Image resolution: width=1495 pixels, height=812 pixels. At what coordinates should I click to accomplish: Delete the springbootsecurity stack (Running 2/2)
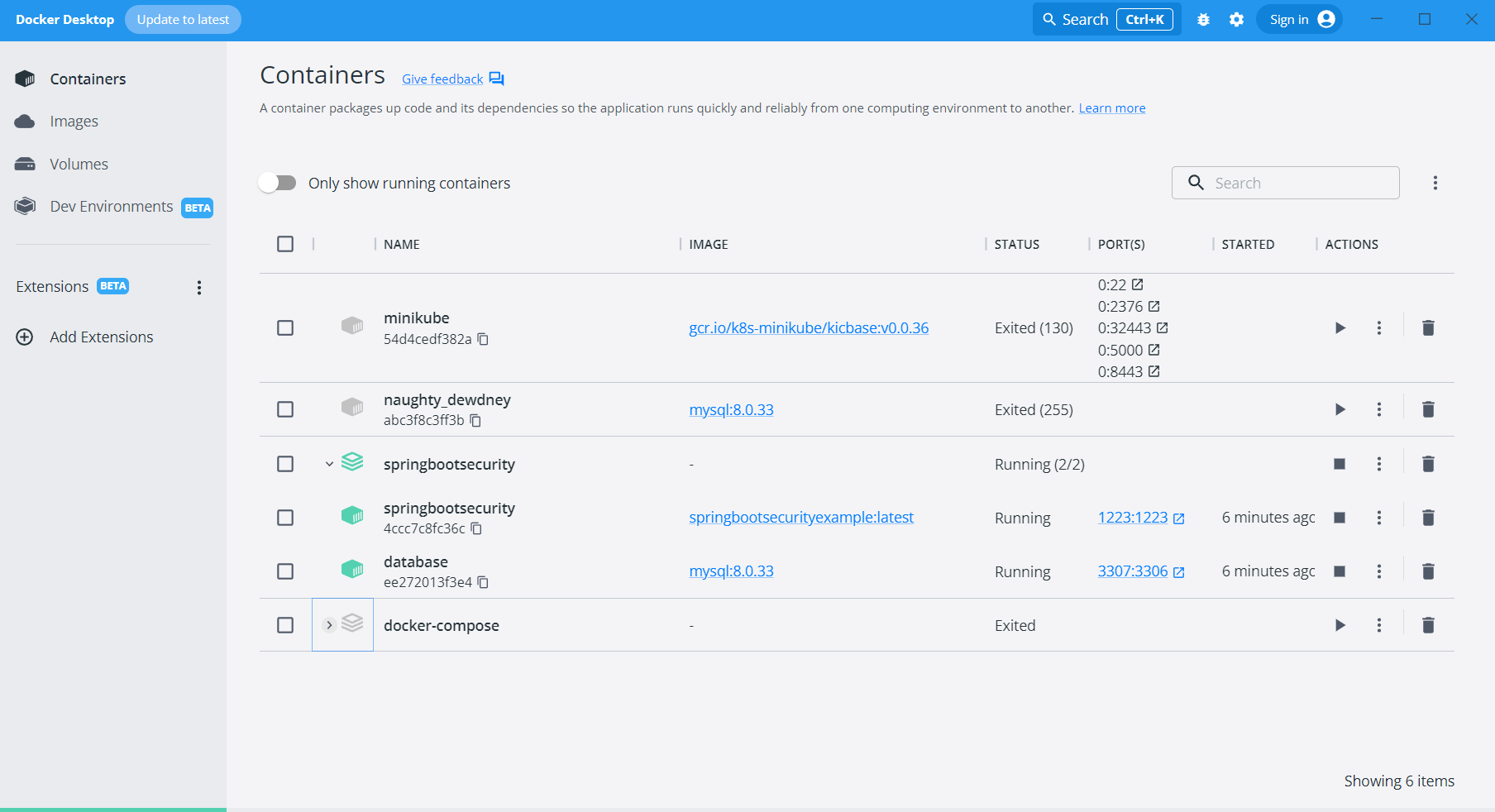[x=1428, y=464]
